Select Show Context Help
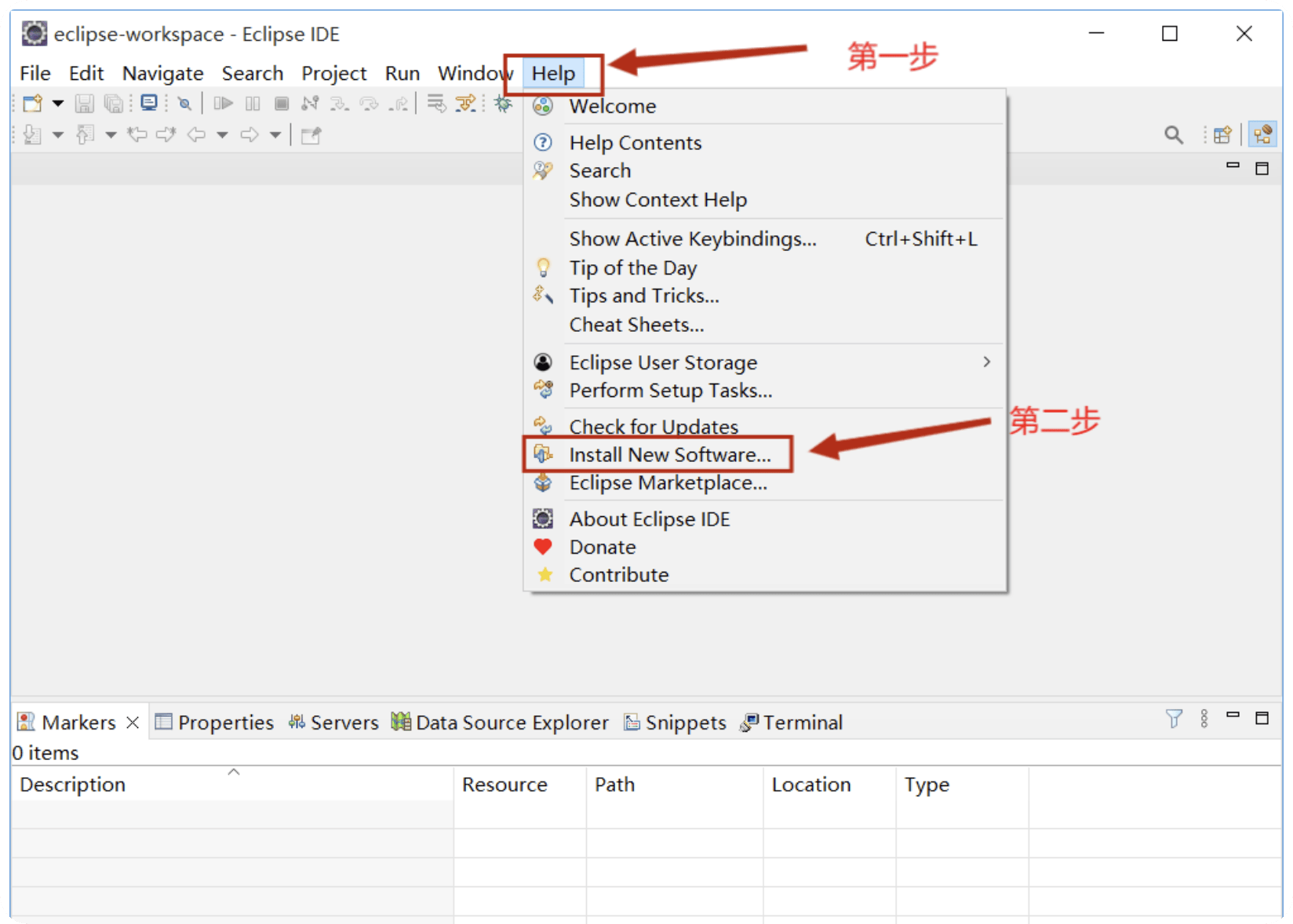Viewport: 1293px width, 924px height. (x=765, y=200)
